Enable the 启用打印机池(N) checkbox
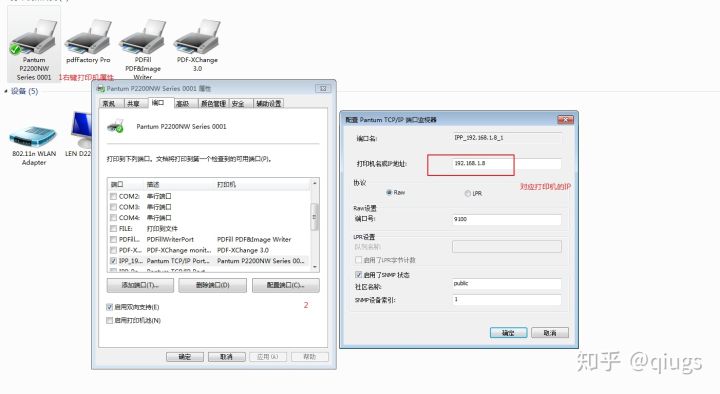Screen dimensions: 720x394 pyautogui.click(x=109, y=320)
